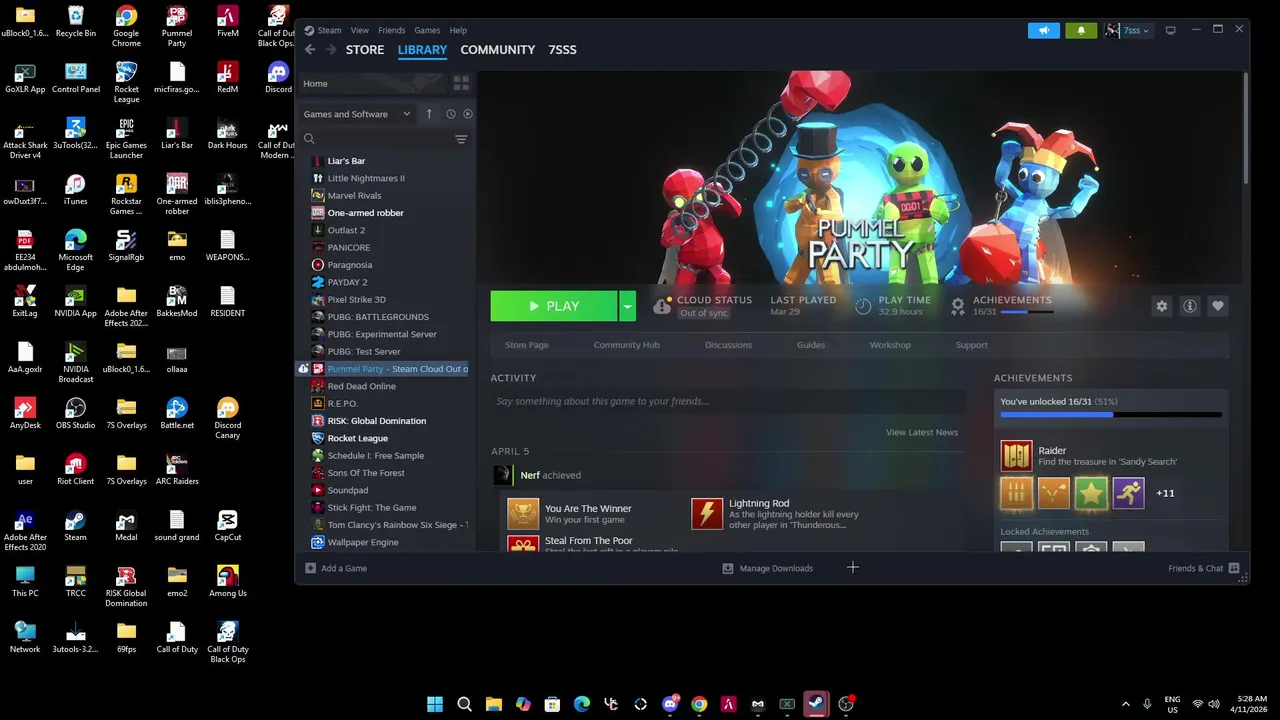Open the Friends menu
The image size is (1280, 720).
392,30
